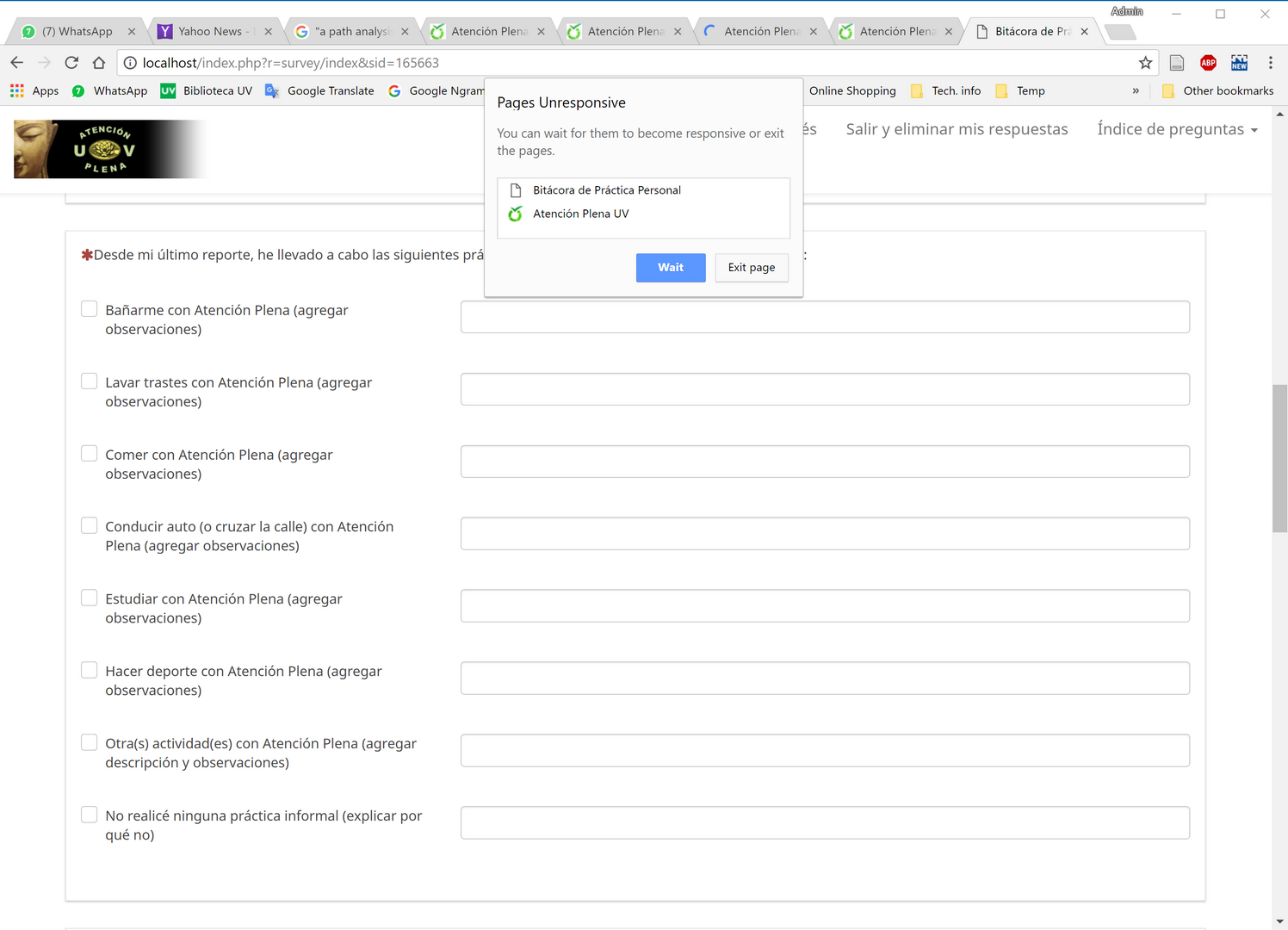Expand the 'Índice de preguntas' dropdown
The image size is (1288, 930).
point(1177,129)
